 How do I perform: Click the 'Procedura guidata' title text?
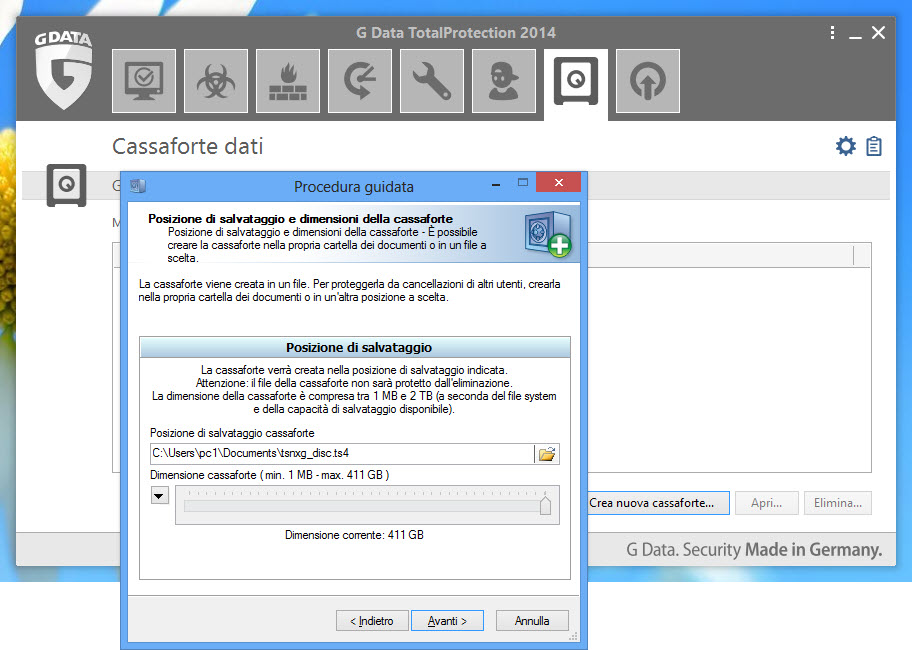coord(354,187)
